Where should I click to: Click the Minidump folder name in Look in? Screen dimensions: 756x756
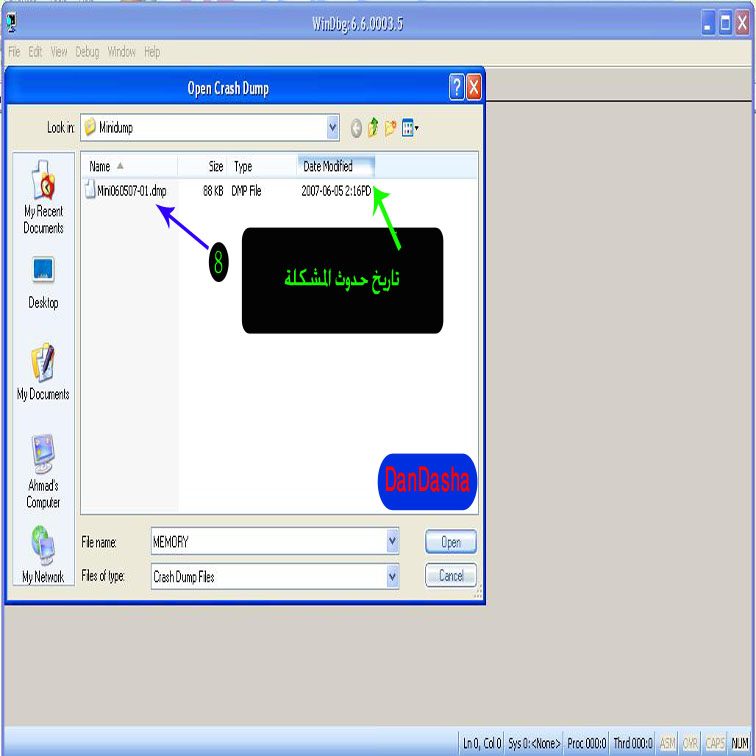tap(116, 128)
